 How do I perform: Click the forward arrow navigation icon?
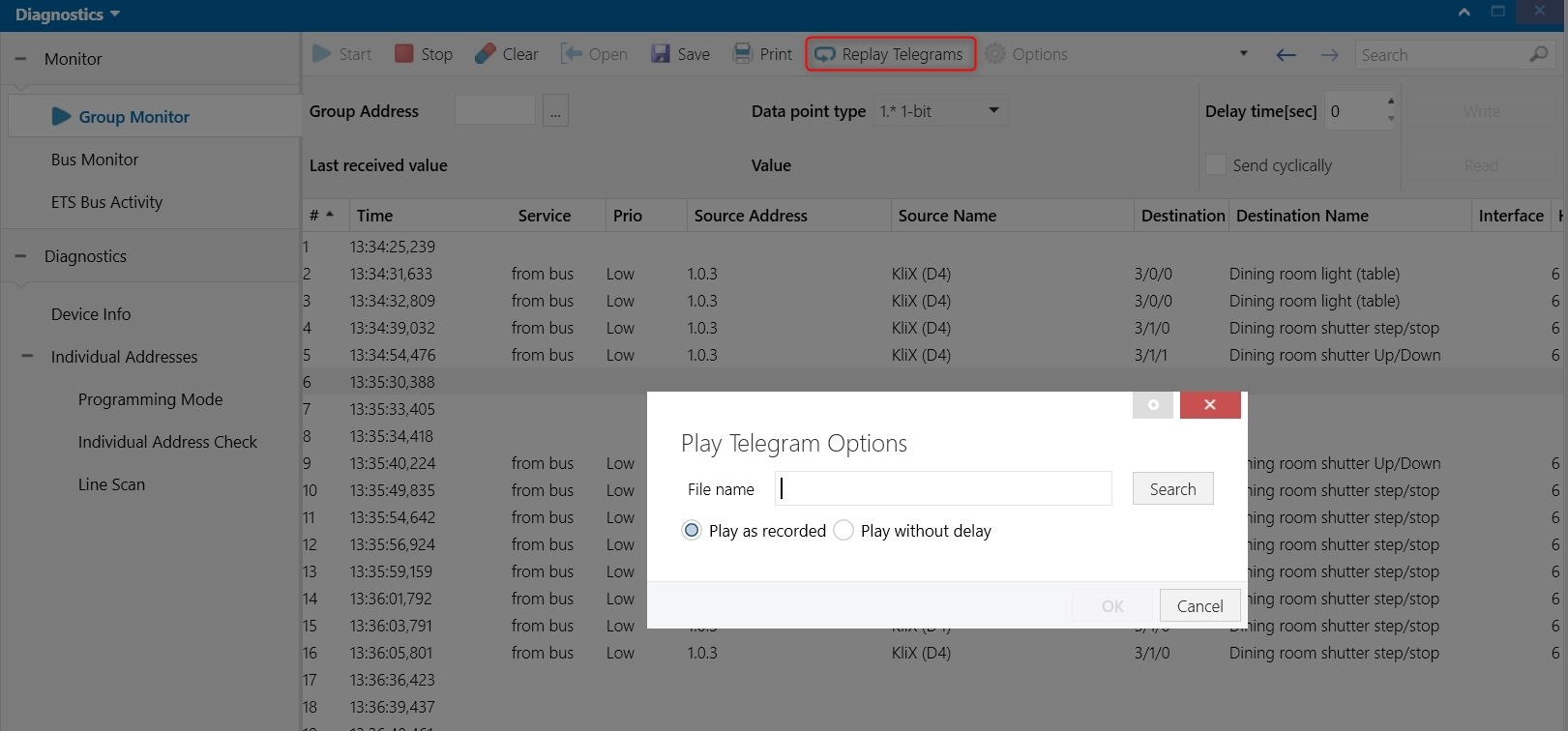click(1330, 55)
